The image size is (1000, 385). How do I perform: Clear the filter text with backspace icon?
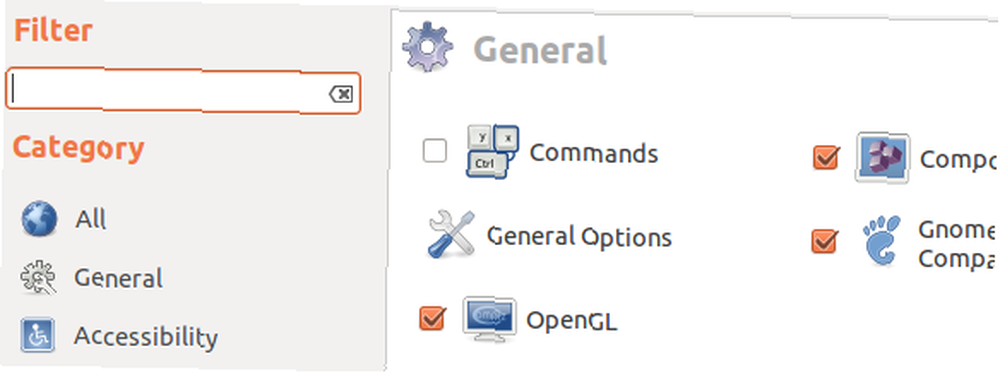[x=341, y=94]
